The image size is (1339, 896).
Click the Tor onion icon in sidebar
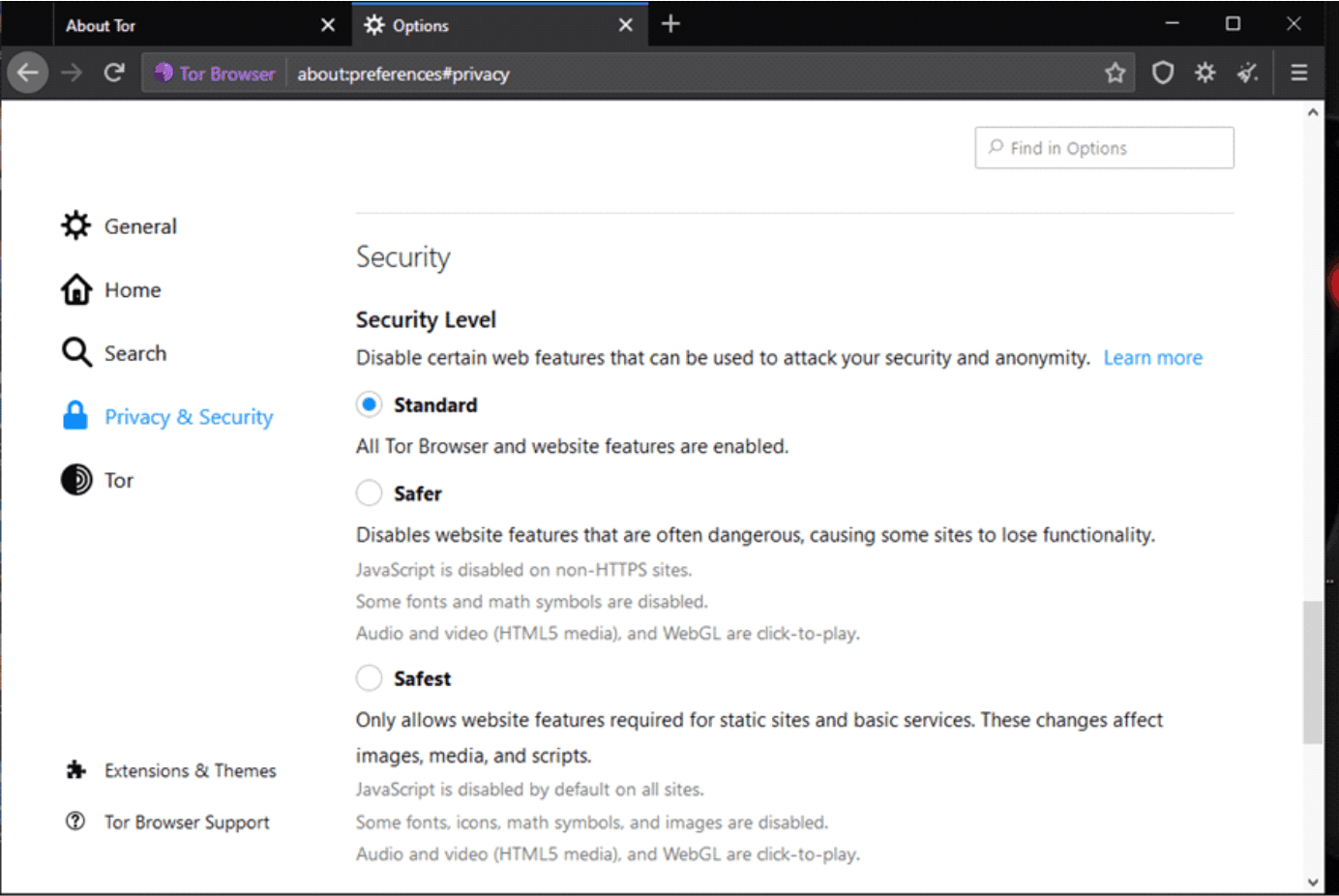point(76,480)
